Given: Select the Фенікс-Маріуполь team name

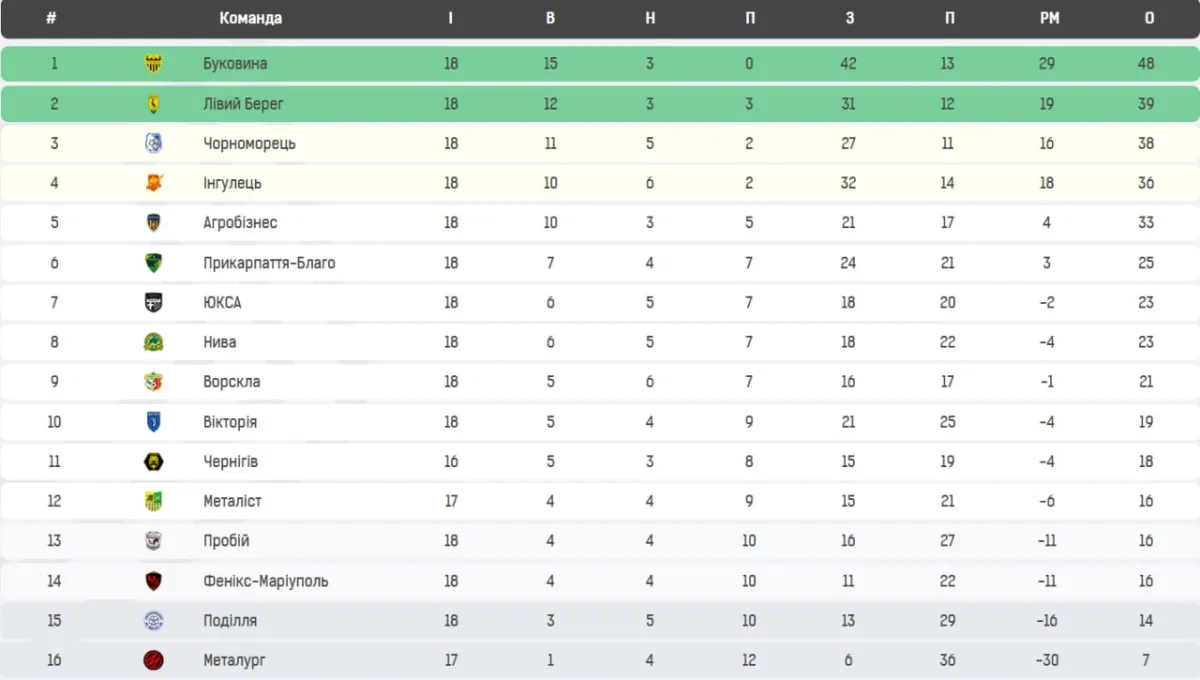Looking at the screenshot, I should pyautogui.click(x=265, y=581).
